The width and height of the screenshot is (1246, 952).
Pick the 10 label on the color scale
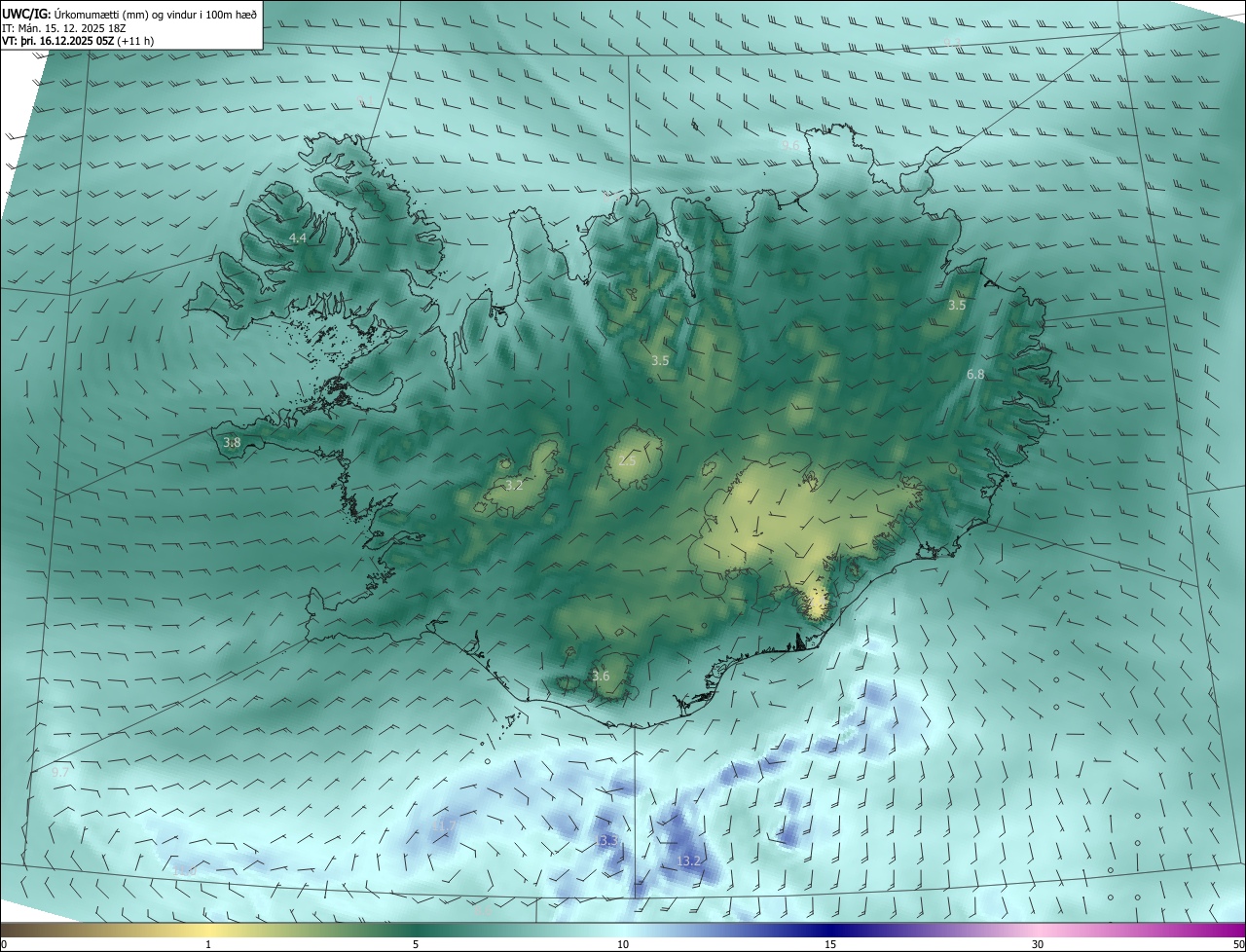623,945
